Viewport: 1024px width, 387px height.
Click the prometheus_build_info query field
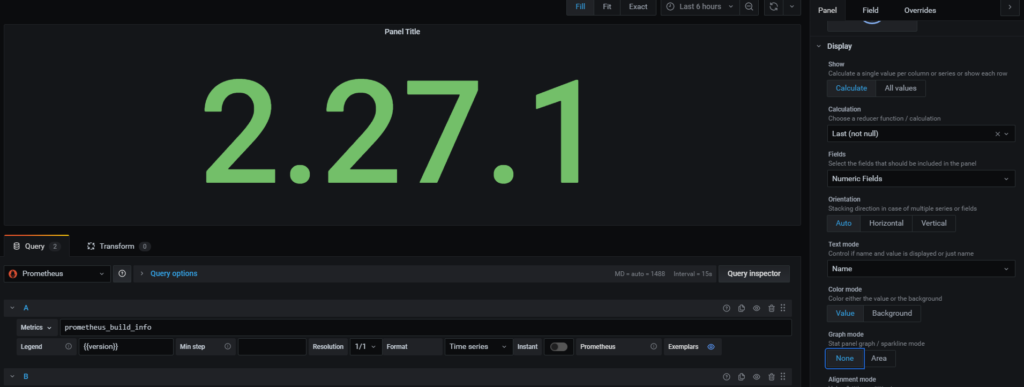tap(425, 328)
